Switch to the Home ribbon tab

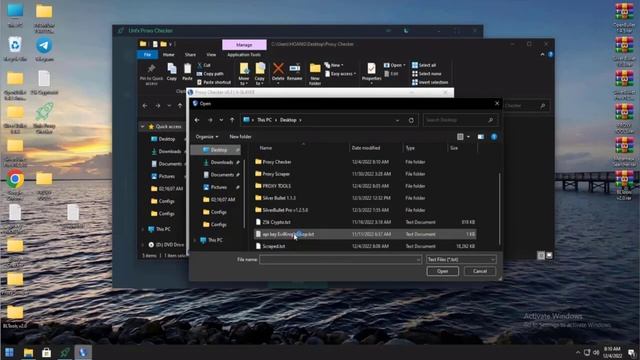(x=169, y=55)
